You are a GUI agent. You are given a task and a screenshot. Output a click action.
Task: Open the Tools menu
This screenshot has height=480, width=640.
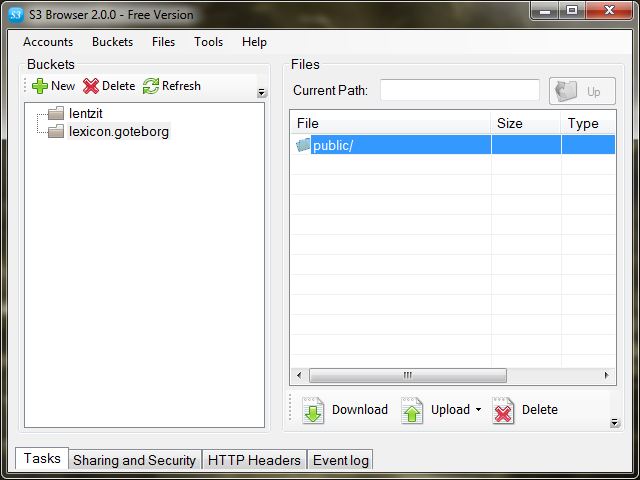click(x=209, y=42)
